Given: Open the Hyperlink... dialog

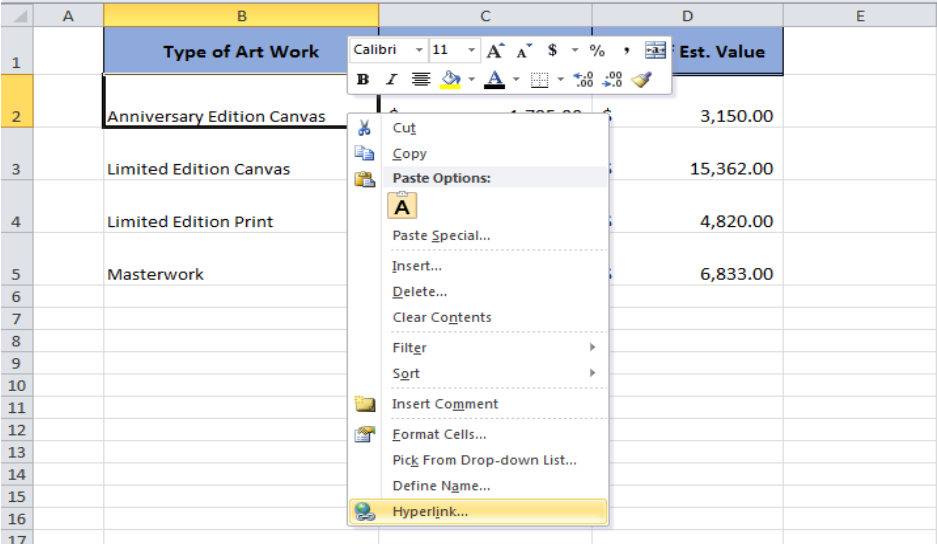Looking at the screenshot, I should [479, 512].
